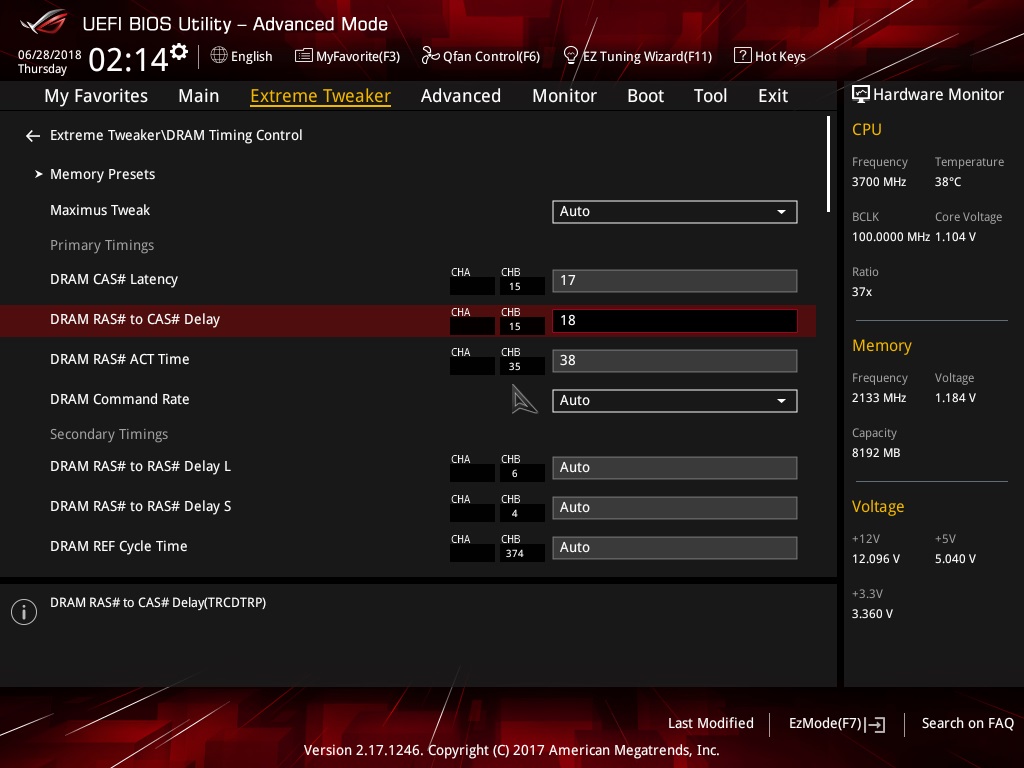The width and height of the screenshot is (1024, 768).
Task: Open the Monitor tab
Action: pos(564,96)
